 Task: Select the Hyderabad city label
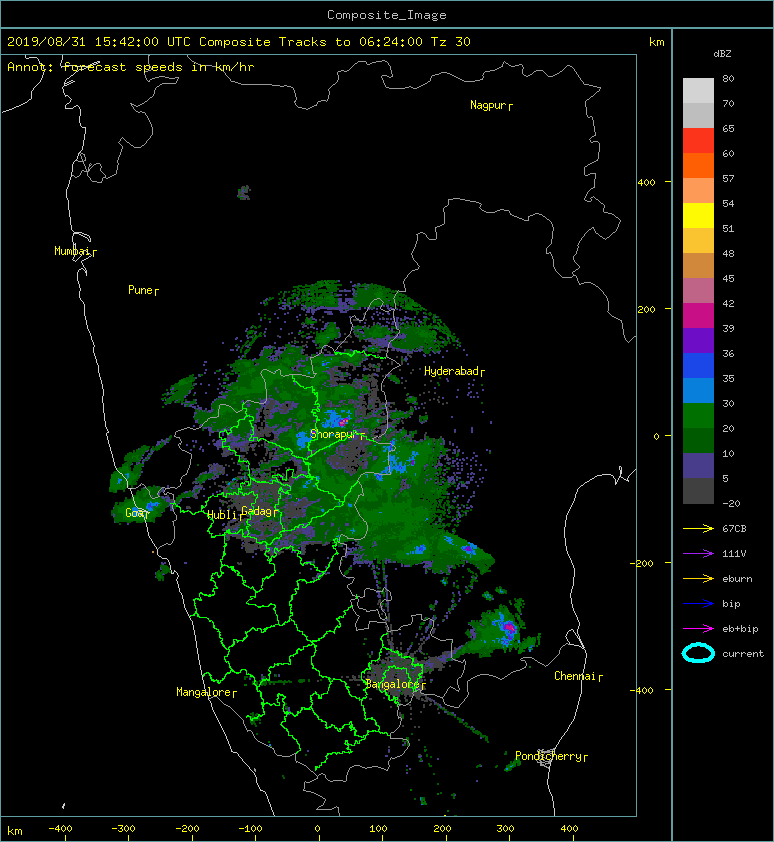(451, 371)
